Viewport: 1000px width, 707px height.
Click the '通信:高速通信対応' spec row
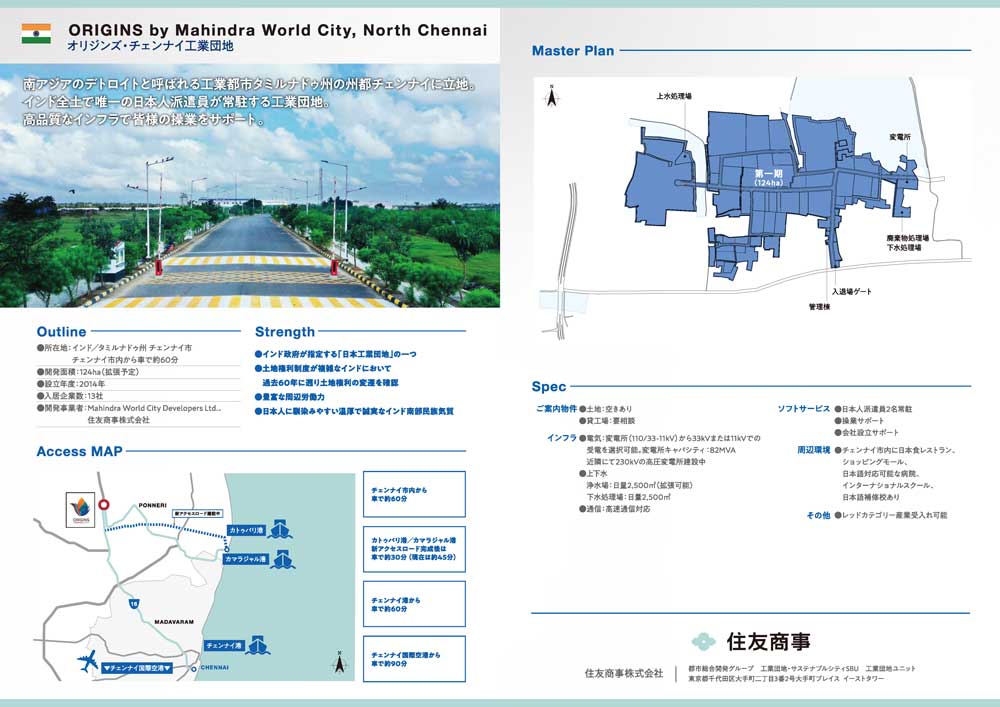[615, 509]
